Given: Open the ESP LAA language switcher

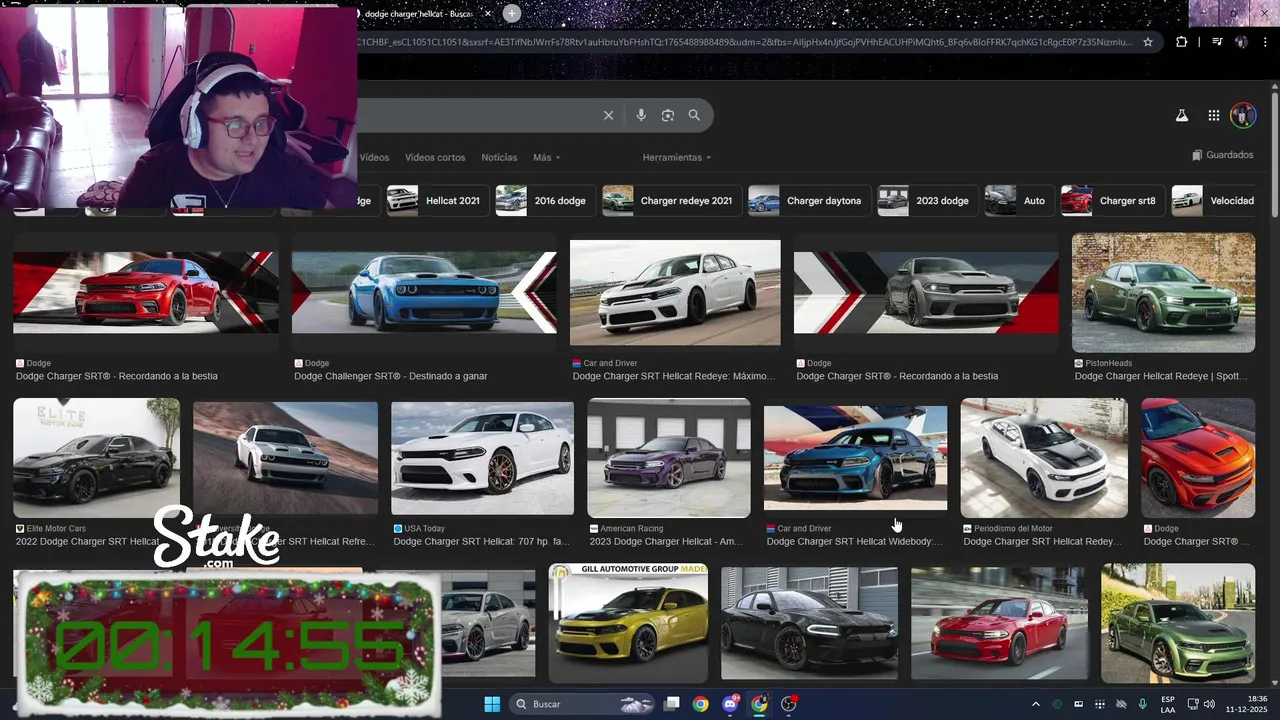Looking at the screenshot, I should [1168, 704].
